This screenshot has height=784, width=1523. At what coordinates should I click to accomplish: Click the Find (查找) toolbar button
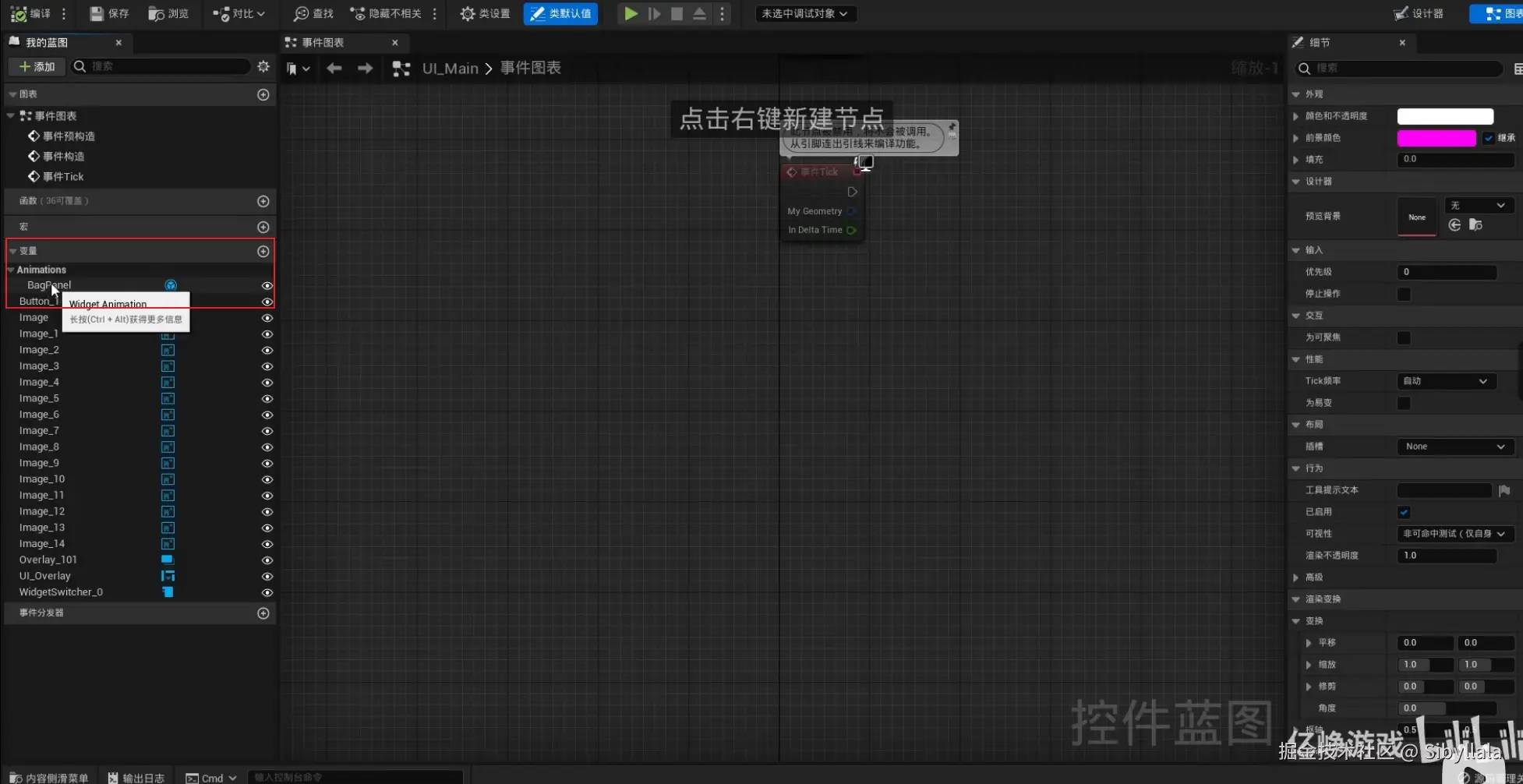(313, 14)
